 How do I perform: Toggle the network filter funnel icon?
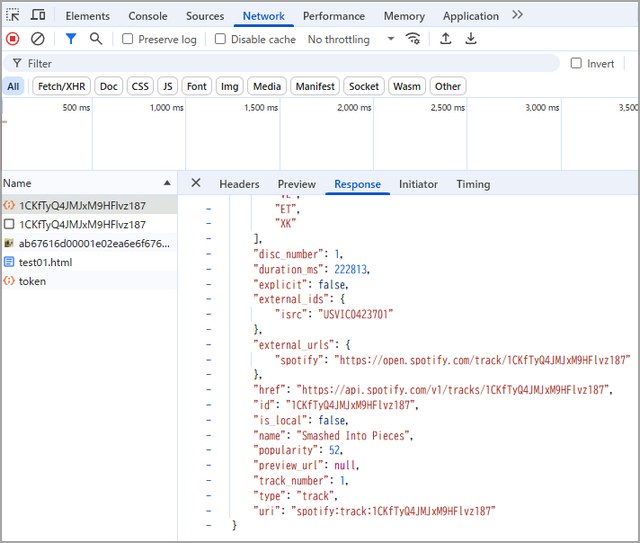71,39
